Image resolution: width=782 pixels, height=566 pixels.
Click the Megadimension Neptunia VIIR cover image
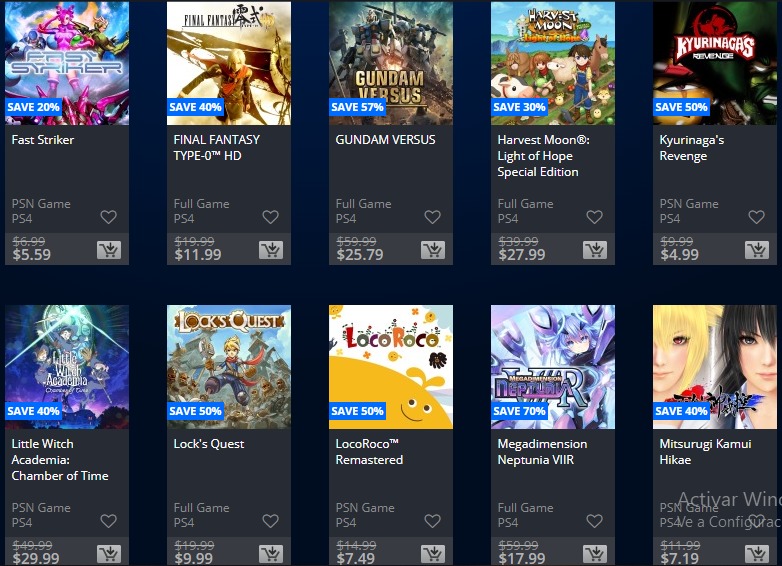coord(553,367)
